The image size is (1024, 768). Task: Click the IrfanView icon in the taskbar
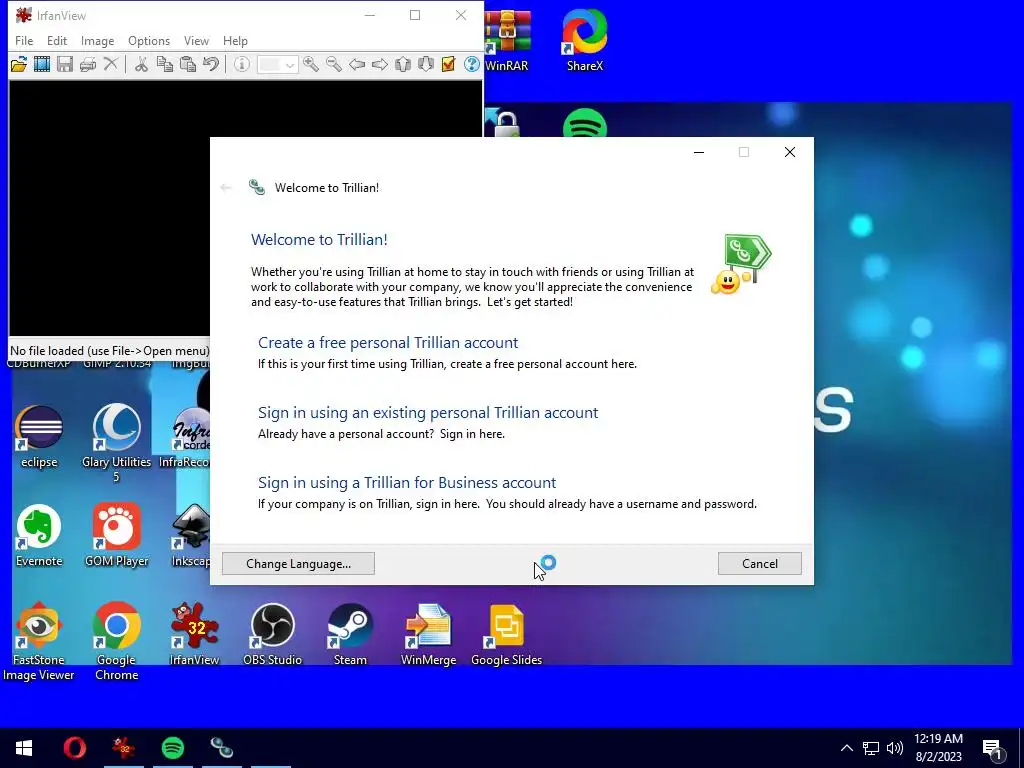coord(123,748)
